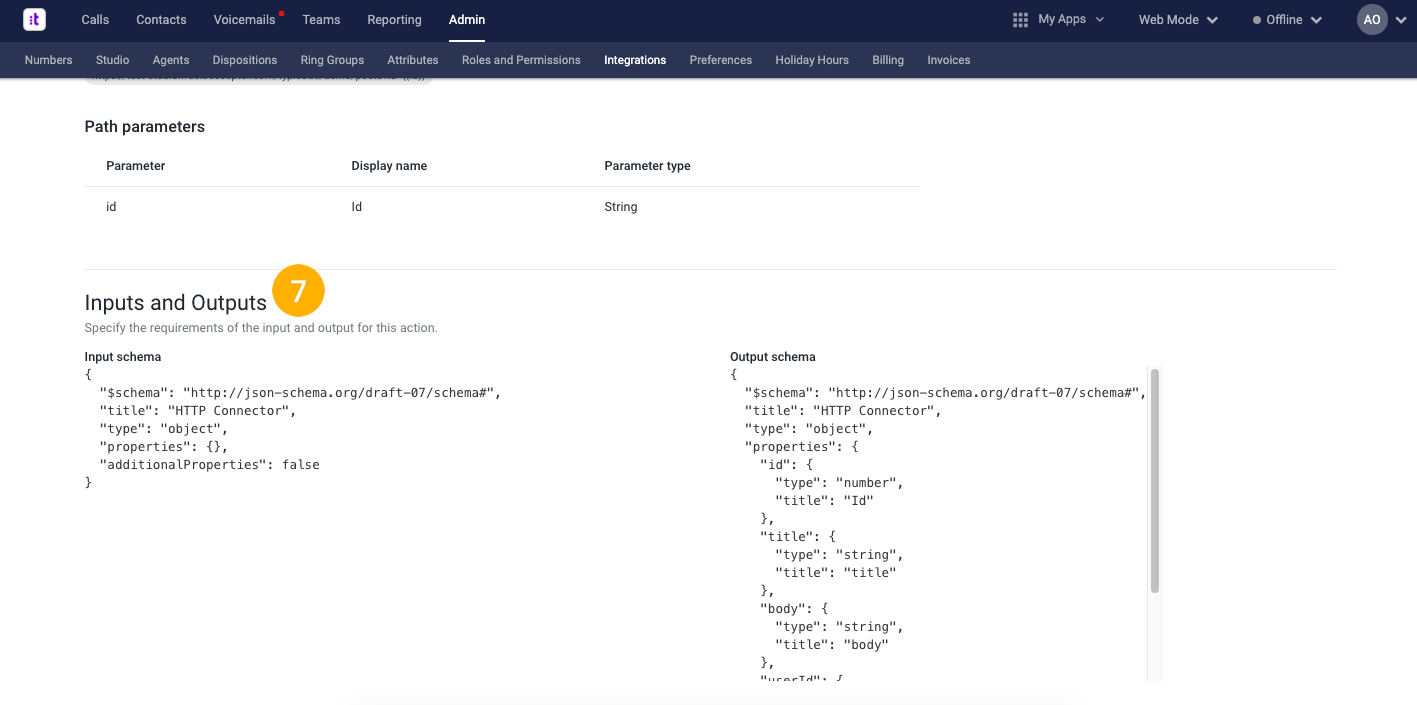Go to the Billing section
The image size is (1417, 705).
tap(888, 60)
